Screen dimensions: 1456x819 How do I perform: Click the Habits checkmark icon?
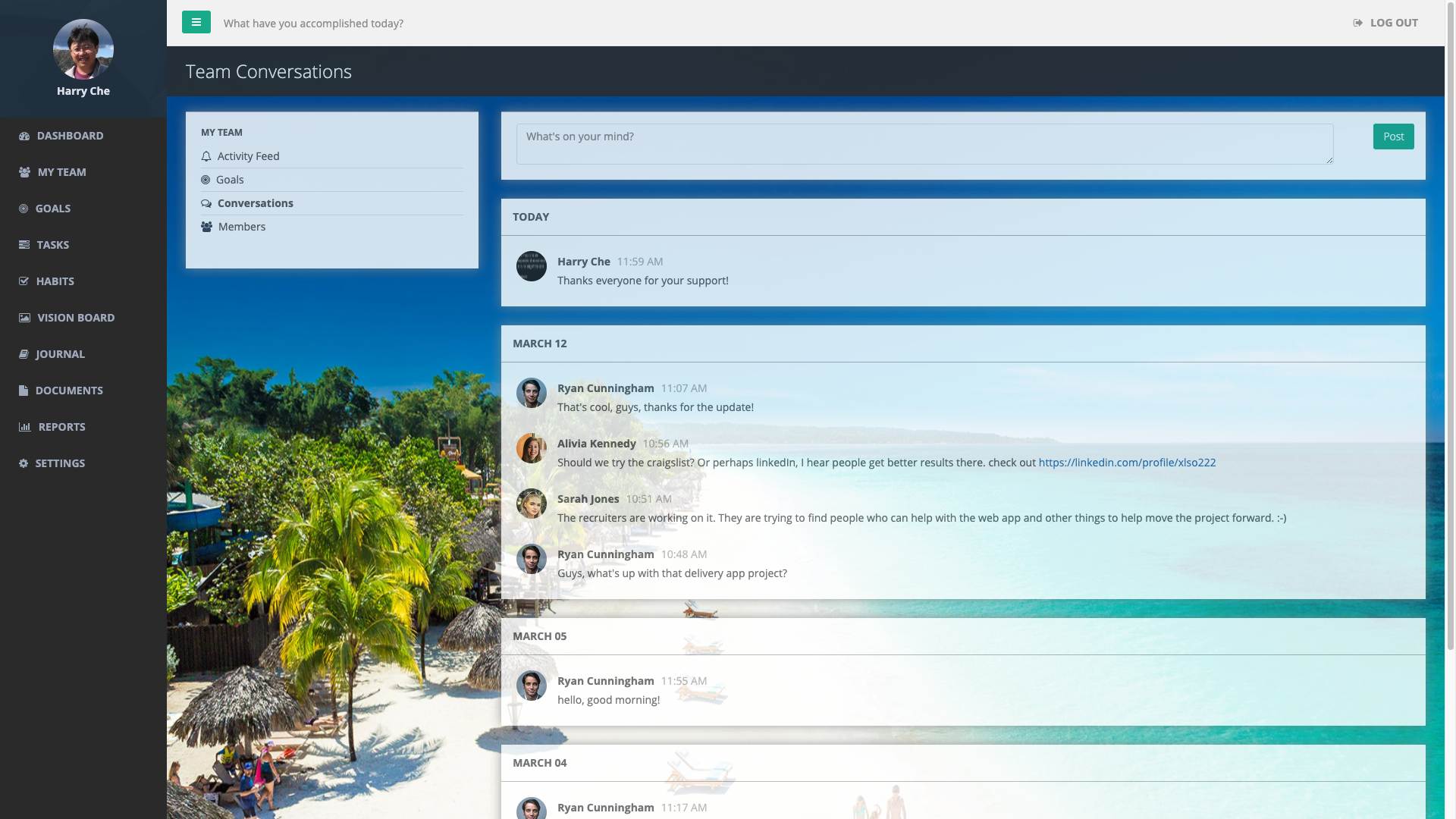[24, 281]
